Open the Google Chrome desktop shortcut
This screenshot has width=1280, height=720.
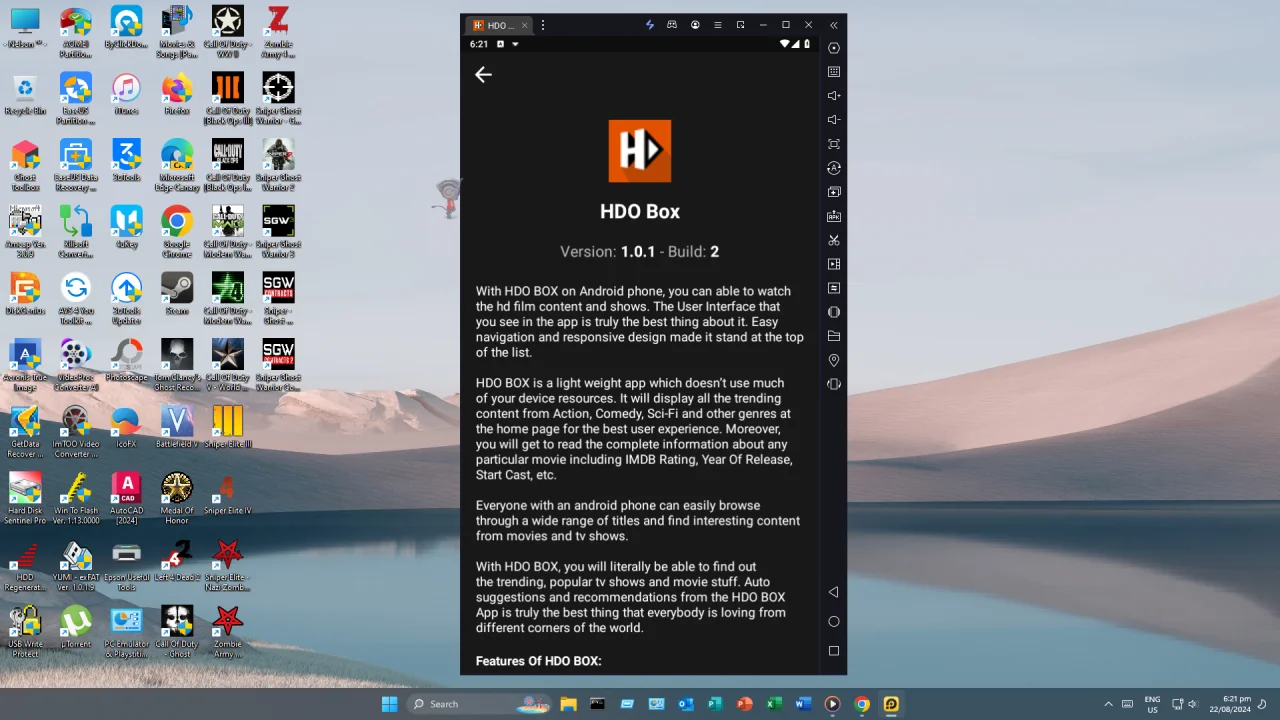177,233
